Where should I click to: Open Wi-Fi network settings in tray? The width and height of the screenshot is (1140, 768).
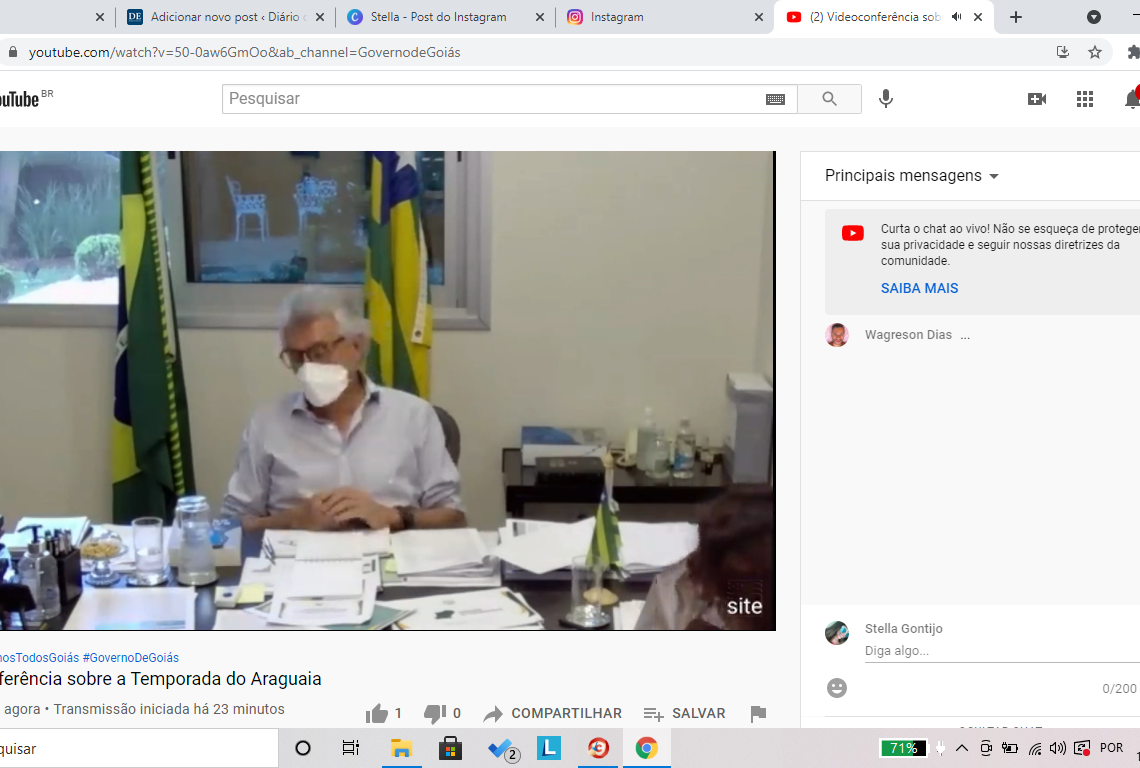(x=1035, y=748)
